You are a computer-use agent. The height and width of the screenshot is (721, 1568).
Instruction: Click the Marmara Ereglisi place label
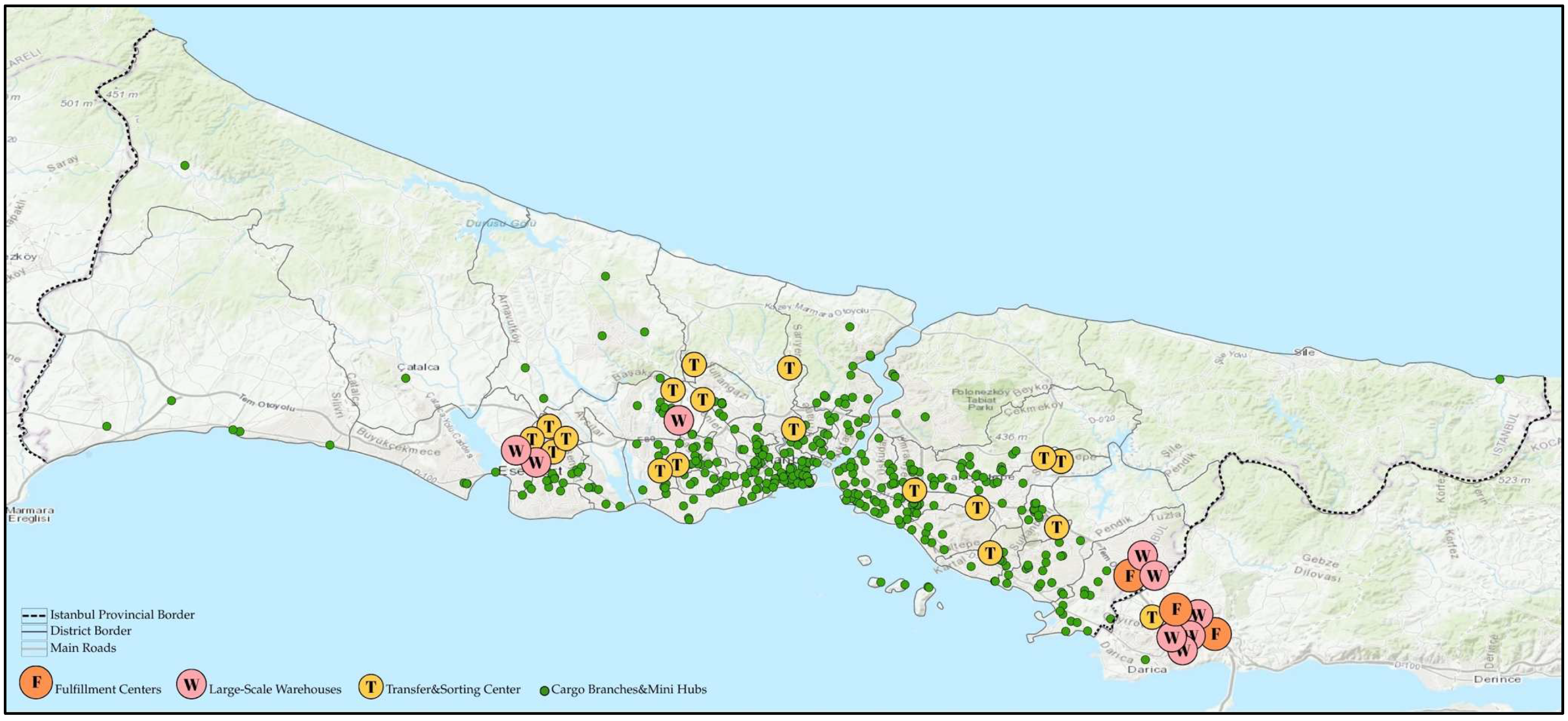click(30, 515)
